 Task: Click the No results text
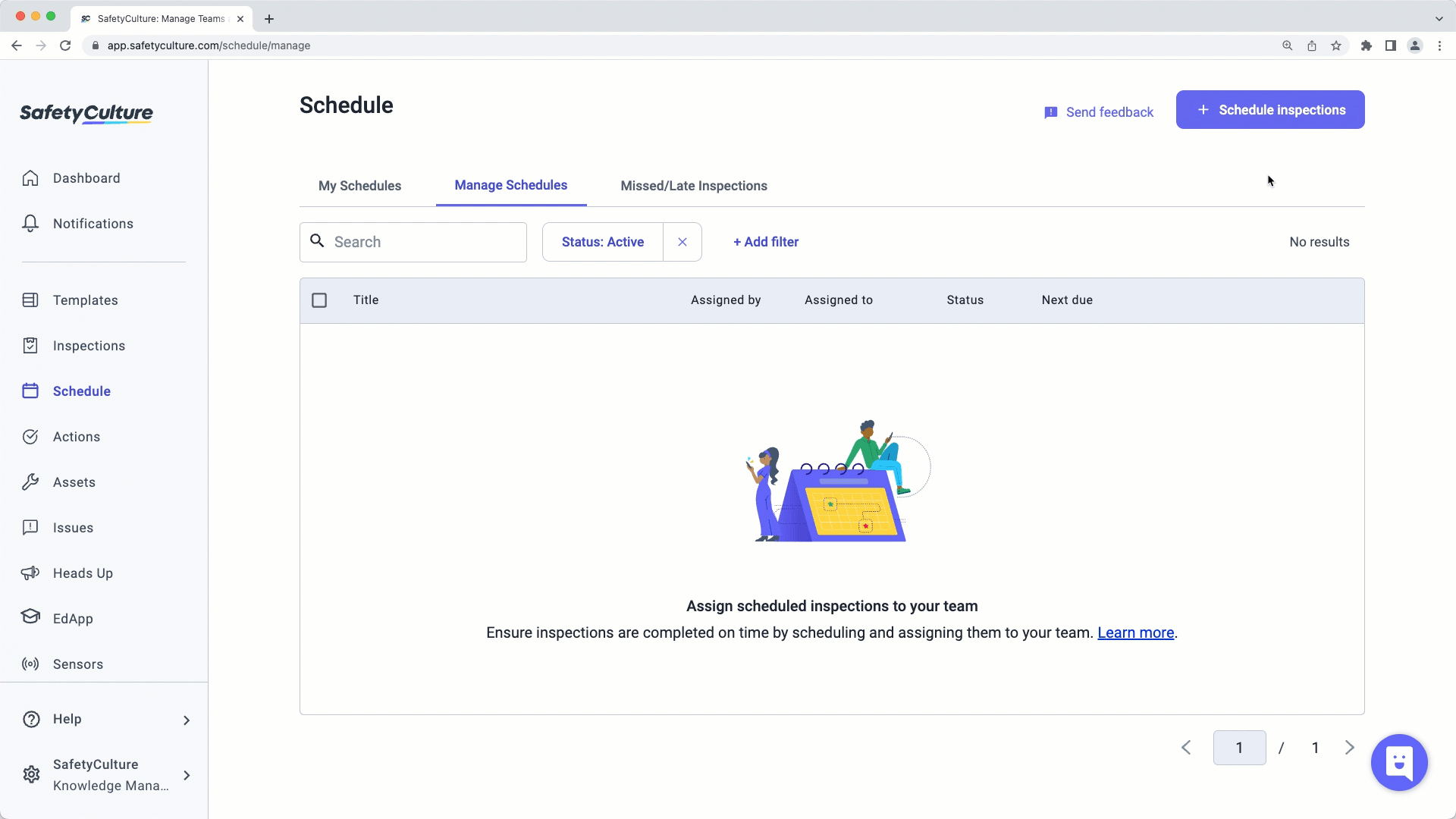point(1319,242)
